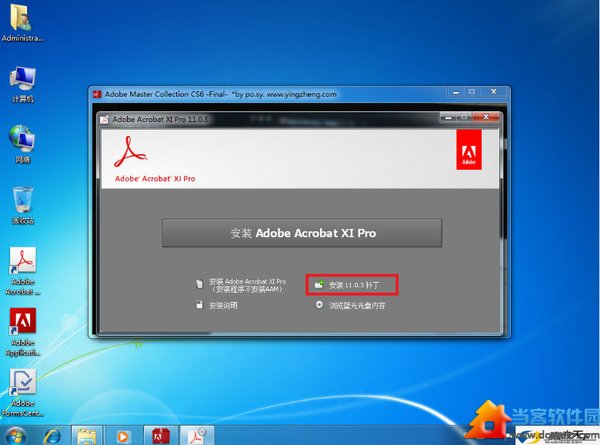This screenshot has width=600, height=445.
Task: Open Windows Explorer from taskbar
Action: (x=87, y=436)
